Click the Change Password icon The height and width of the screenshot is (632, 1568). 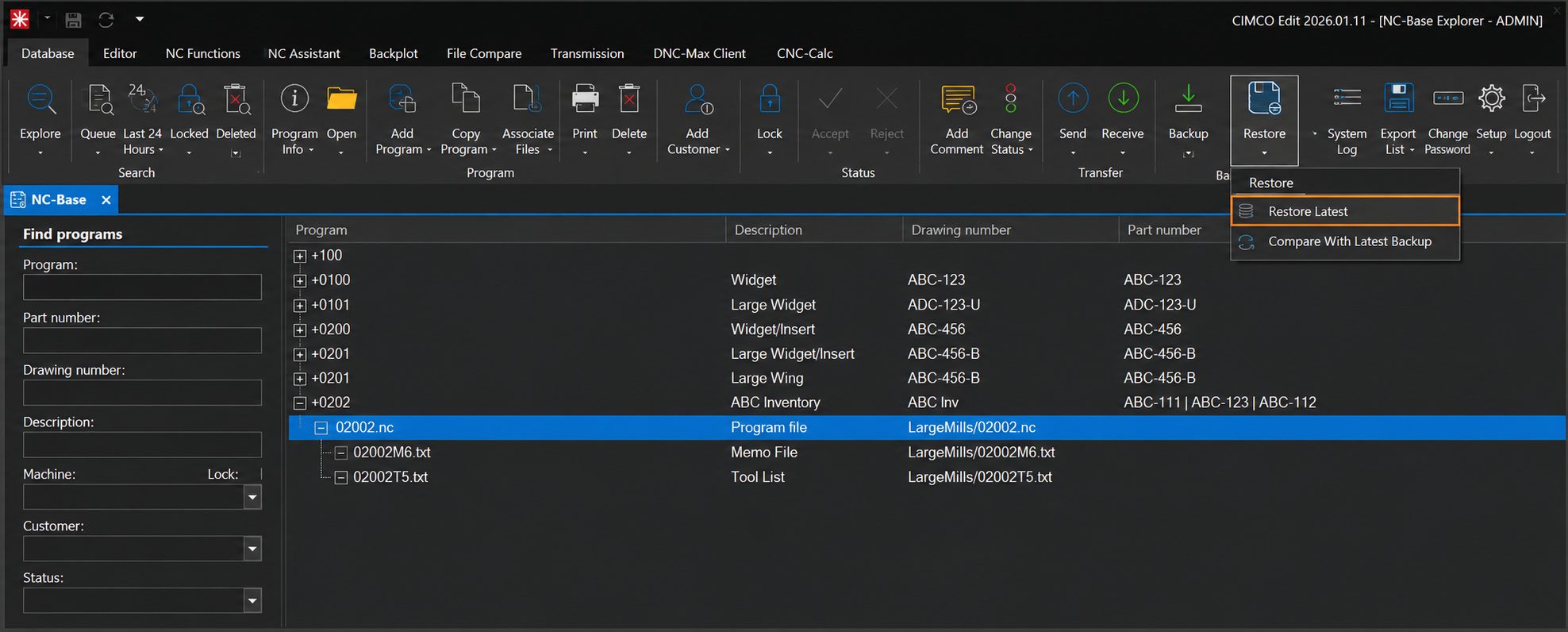pyautogui.click(x=1448, y=98)
